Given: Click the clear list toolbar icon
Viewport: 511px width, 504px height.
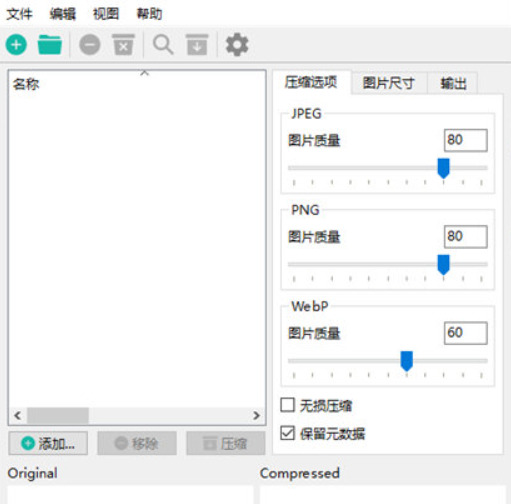Looking at the screenshot, I should point(123,44).
